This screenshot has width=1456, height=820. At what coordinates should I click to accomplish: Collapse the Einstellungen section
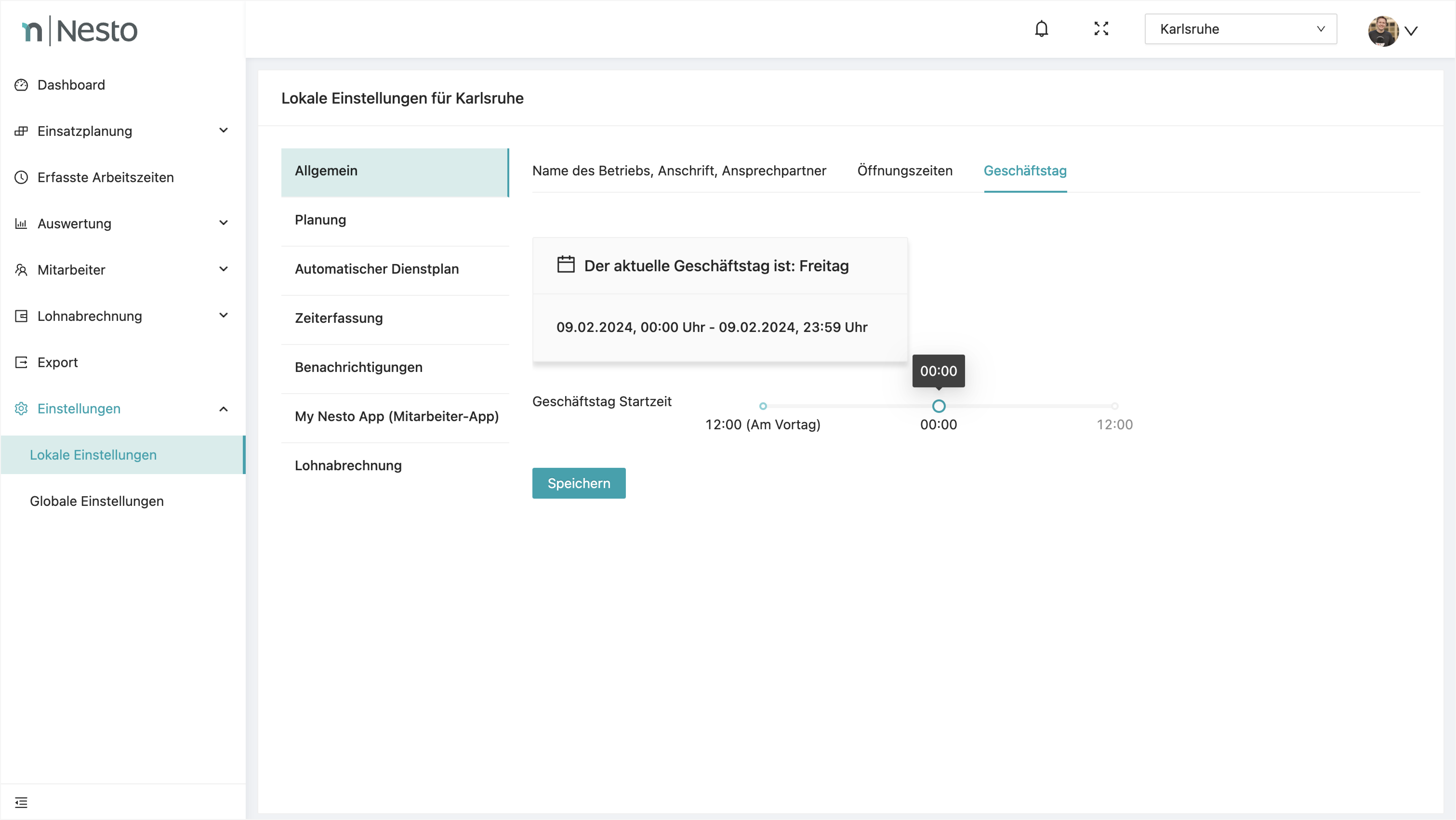pyautogui.click(x=223, y=409)
